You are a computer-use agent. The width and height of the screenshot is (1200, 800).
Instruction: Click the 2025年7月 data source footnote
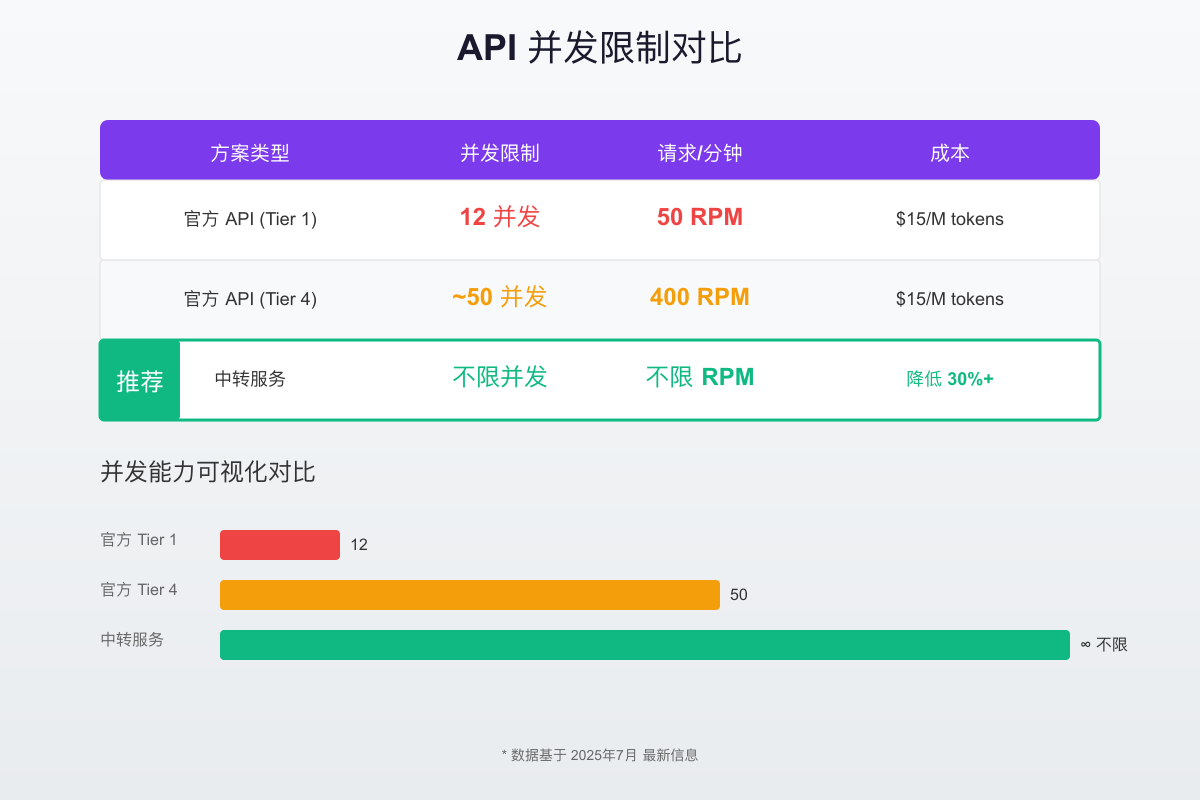[x=600, y=756]
